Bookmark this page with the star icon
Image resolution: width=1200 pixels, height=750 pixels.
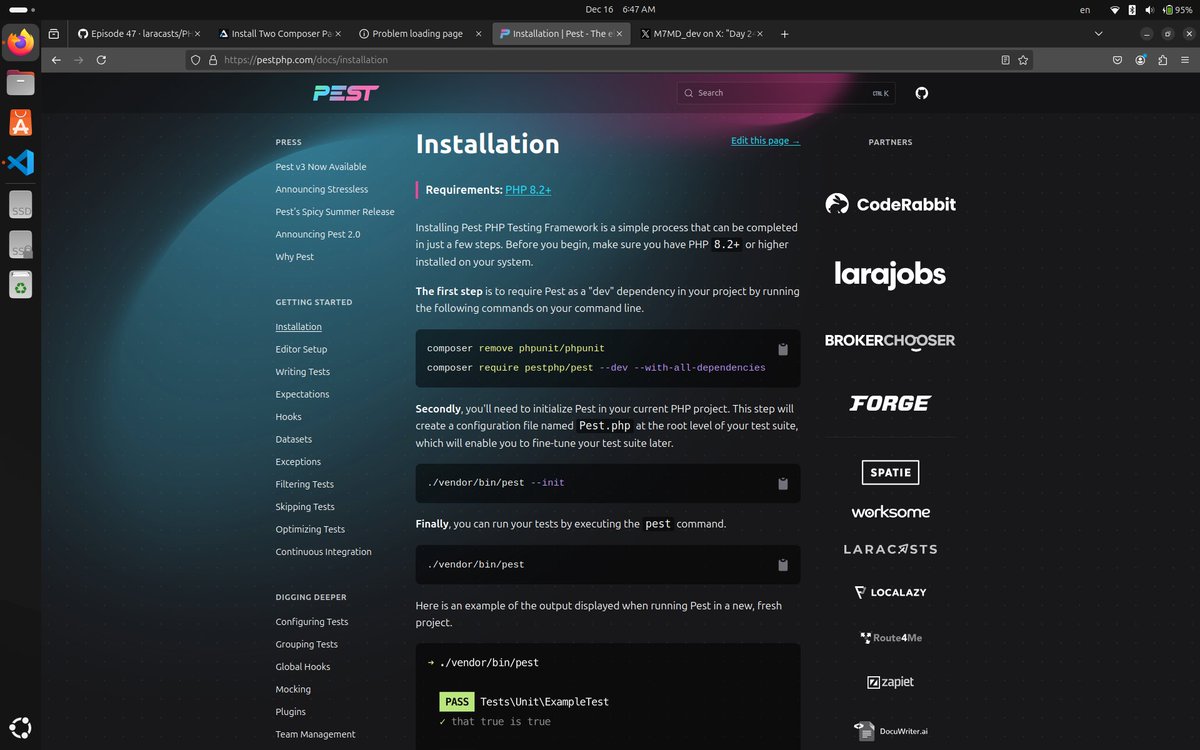1023,60
